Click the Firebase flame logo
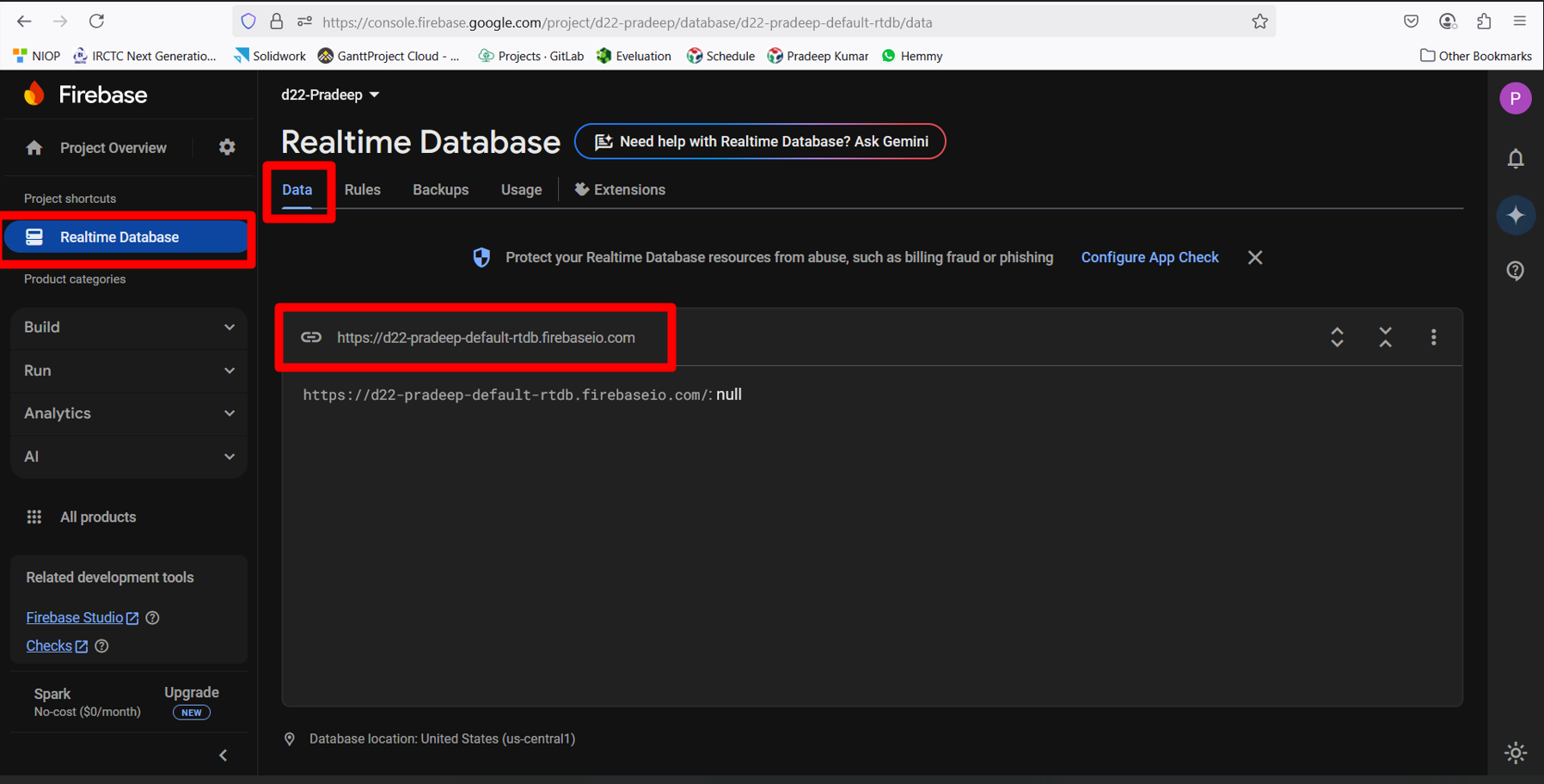This screenshot has height=784, width=1544. [x=34, y=94]
